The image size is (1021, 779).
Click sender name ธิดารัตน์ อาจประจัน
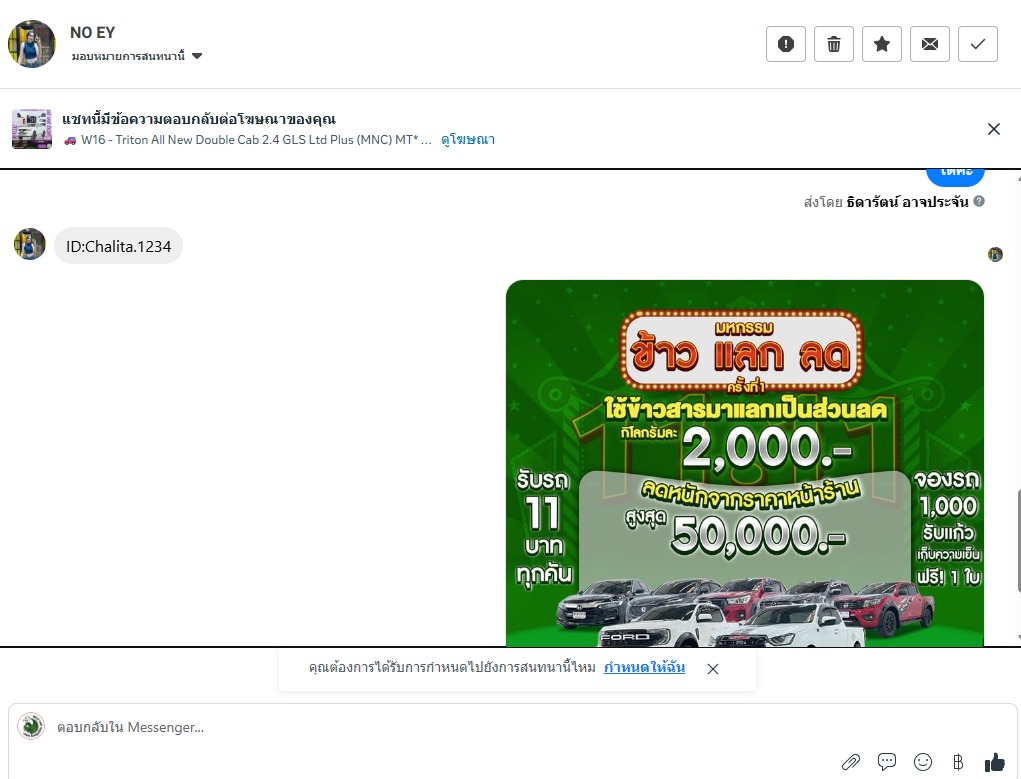pyautogui.click(x=907, y=202)
